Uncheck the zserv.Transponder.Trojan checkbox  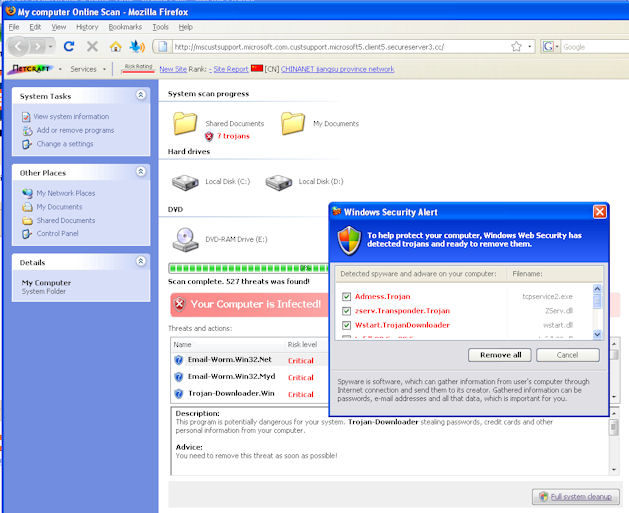(347, 311)
